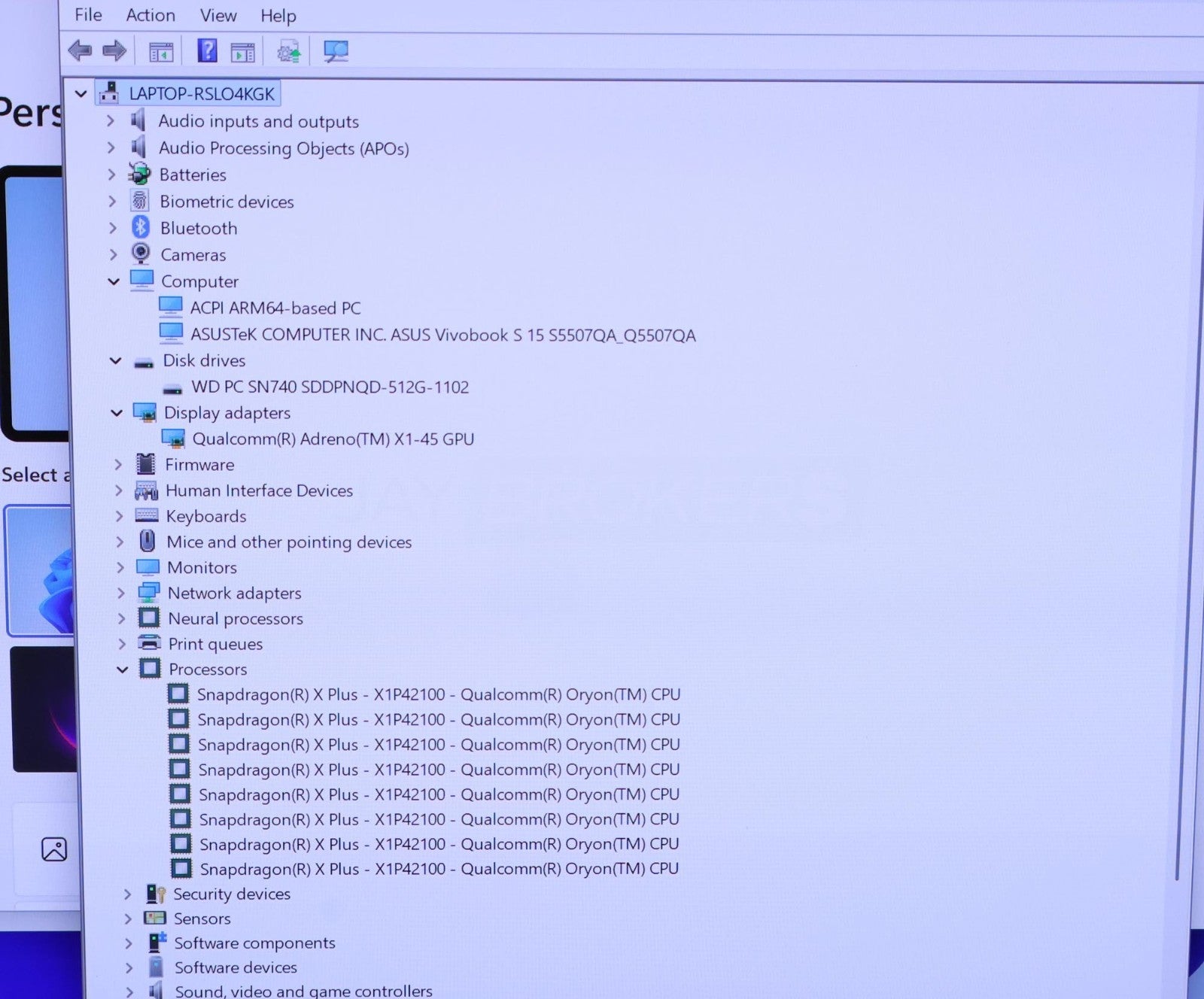Click the Scan for hardware changes icon
The image size is (1204, 999).
coord(336,51)
